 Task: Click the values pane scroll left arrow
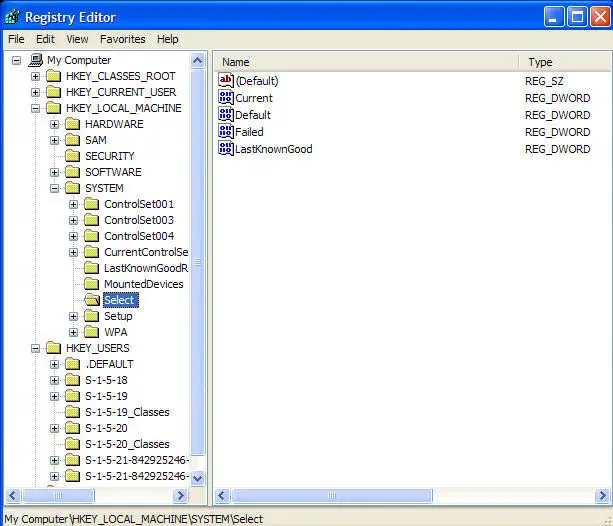[222, 496]
